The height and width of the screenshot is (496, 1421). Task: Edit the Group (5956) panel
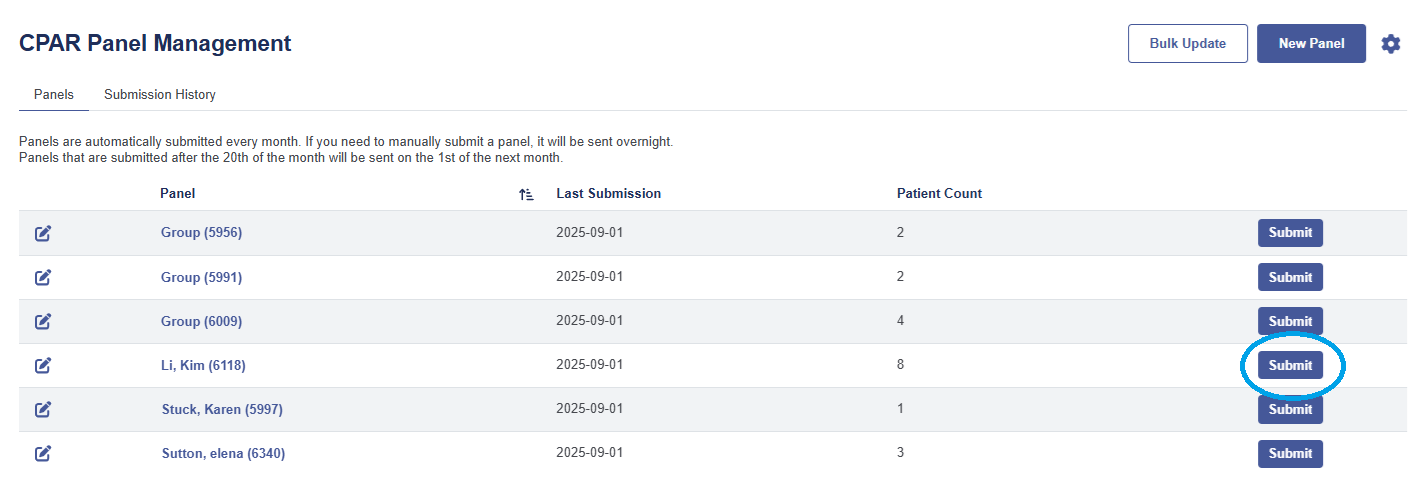[x=43, y=233]
